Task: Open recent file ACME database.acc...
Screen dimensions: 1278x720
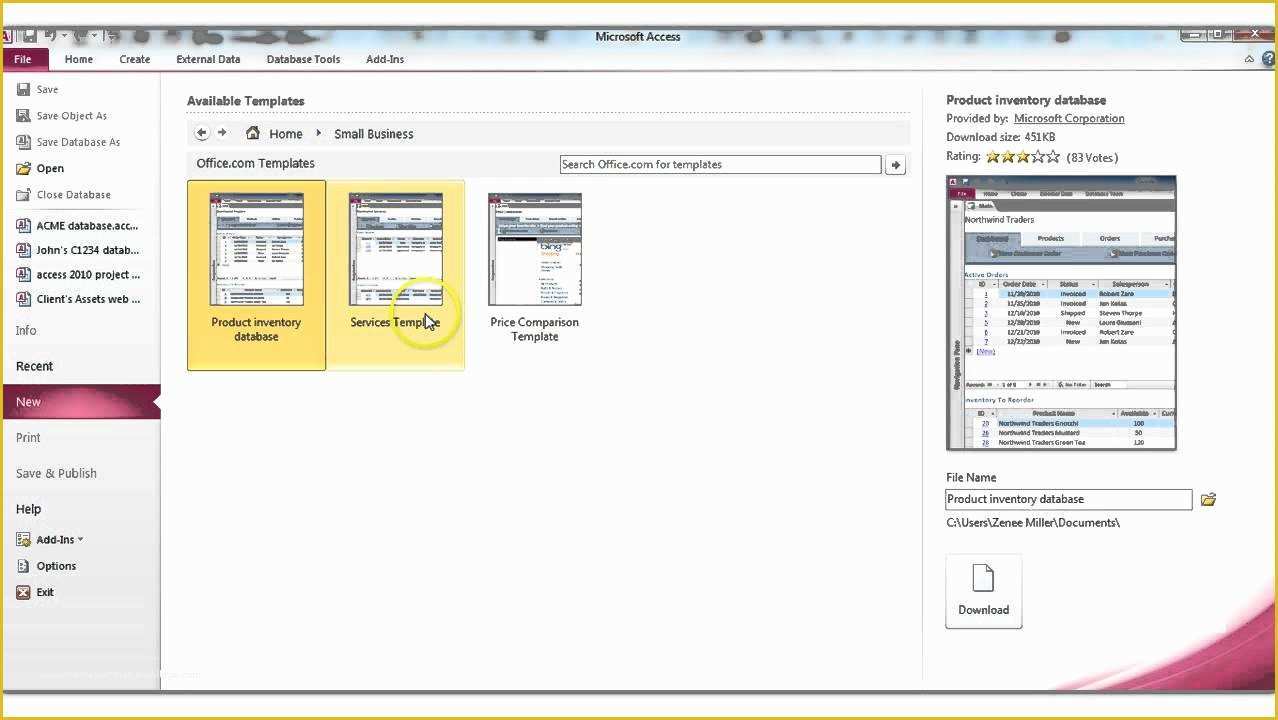Action: pyautogui.click(x=78, y=226)
